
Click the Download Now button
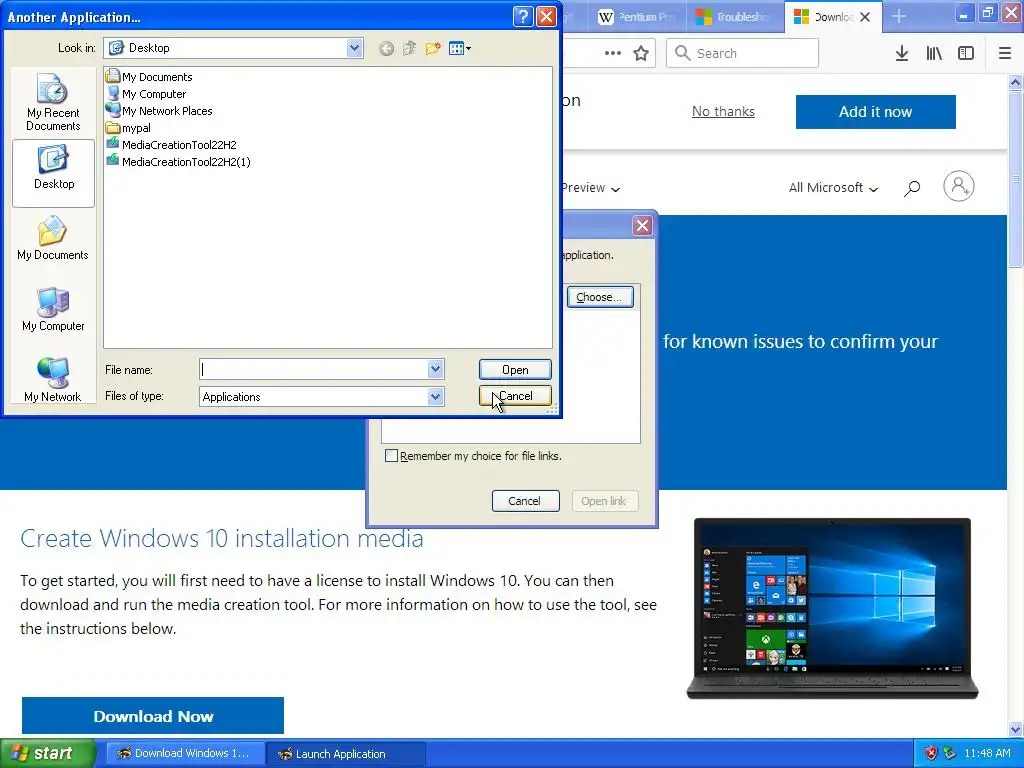point(153,716)
